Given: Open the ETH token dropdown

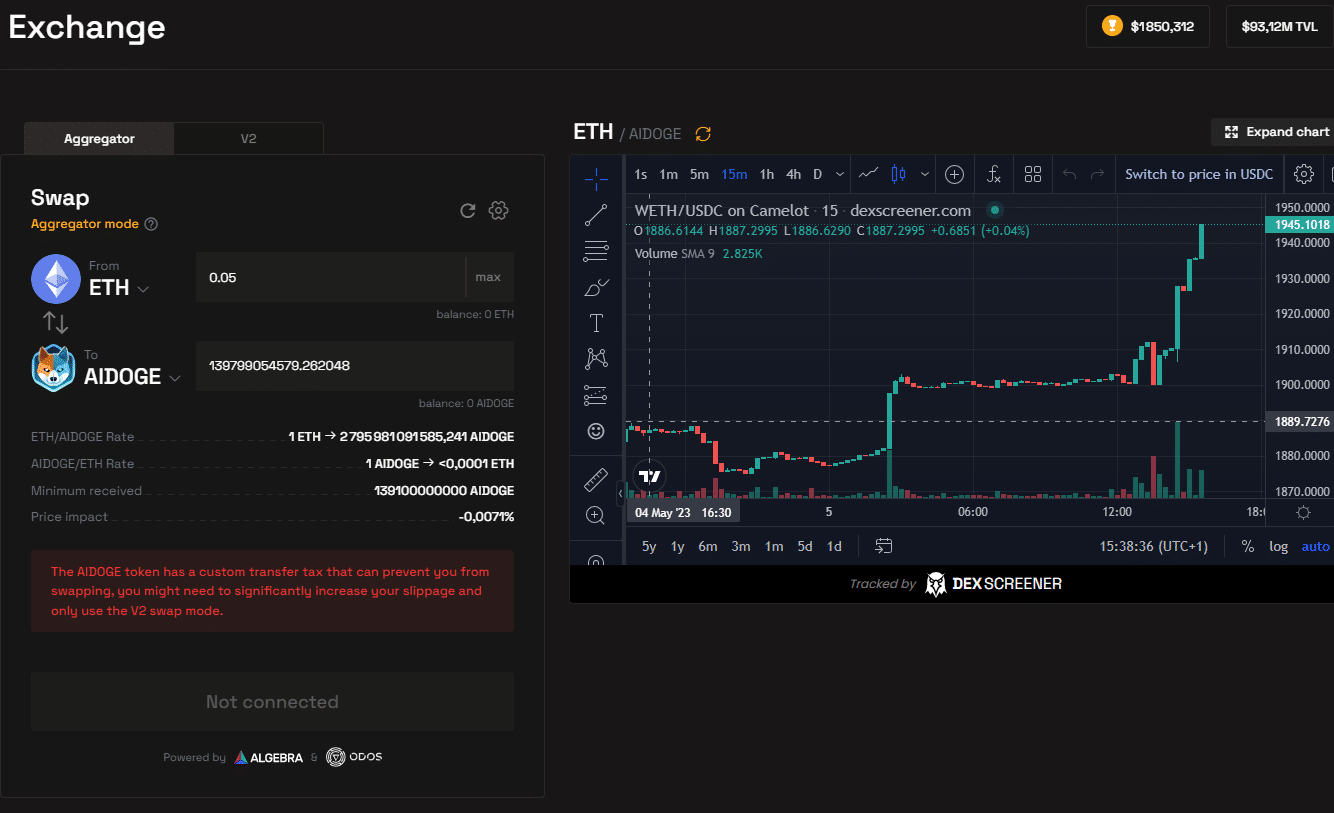Looking at the screenshot, I should 118,288.
